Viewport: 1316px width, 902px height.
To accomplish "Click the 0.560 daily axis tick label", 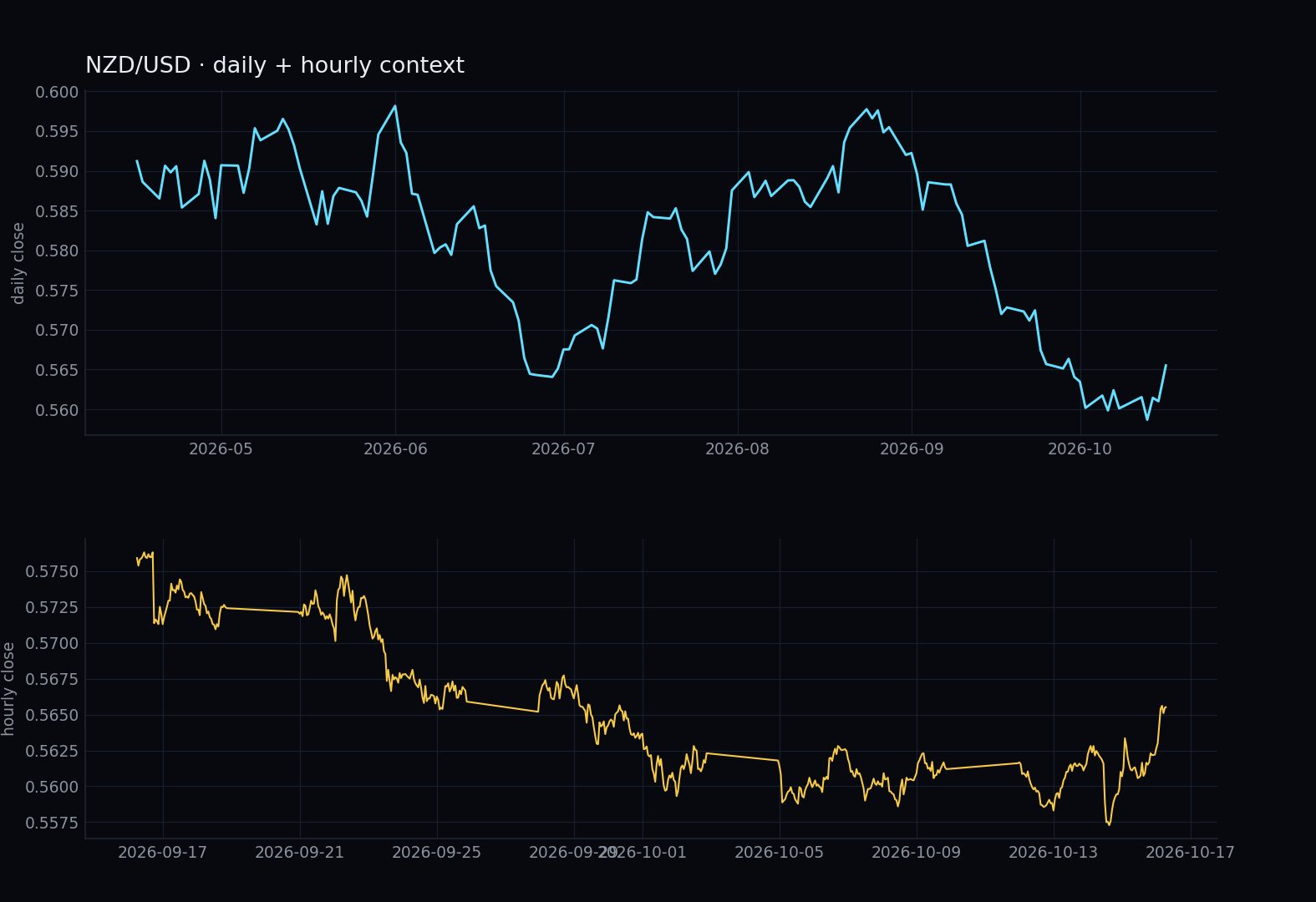I will [x=57, y=409].
